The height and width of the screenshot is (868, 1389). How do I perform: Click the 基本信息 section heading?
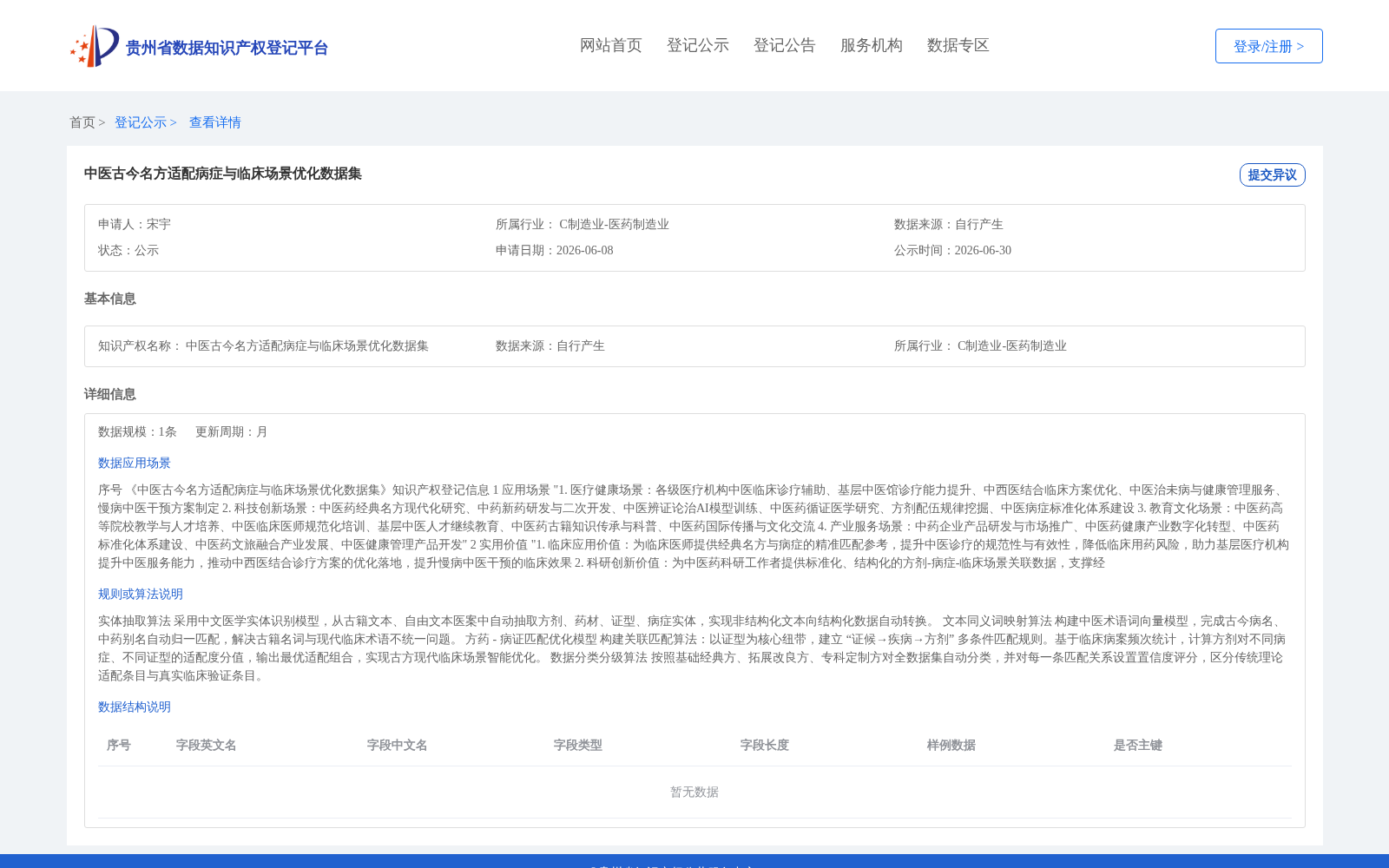110,299
